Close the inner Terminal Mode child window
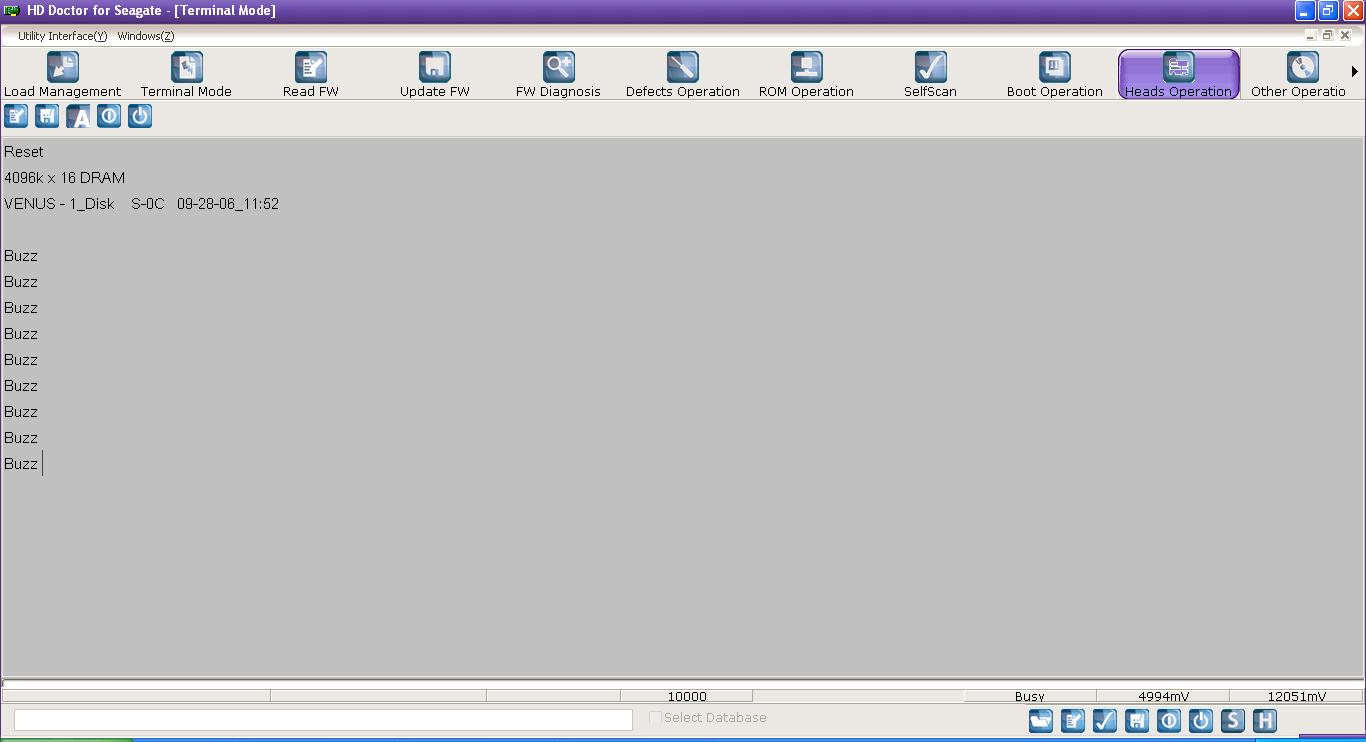The height and width of the screenshot is (742, 1366). 1345,35
